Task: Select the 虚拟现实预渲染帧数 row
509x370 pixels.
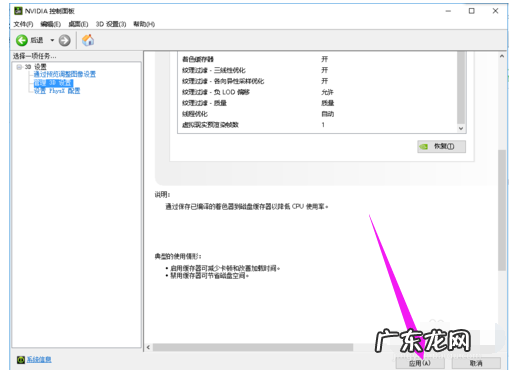Action: pyautogui.click(x=317, y=125)
